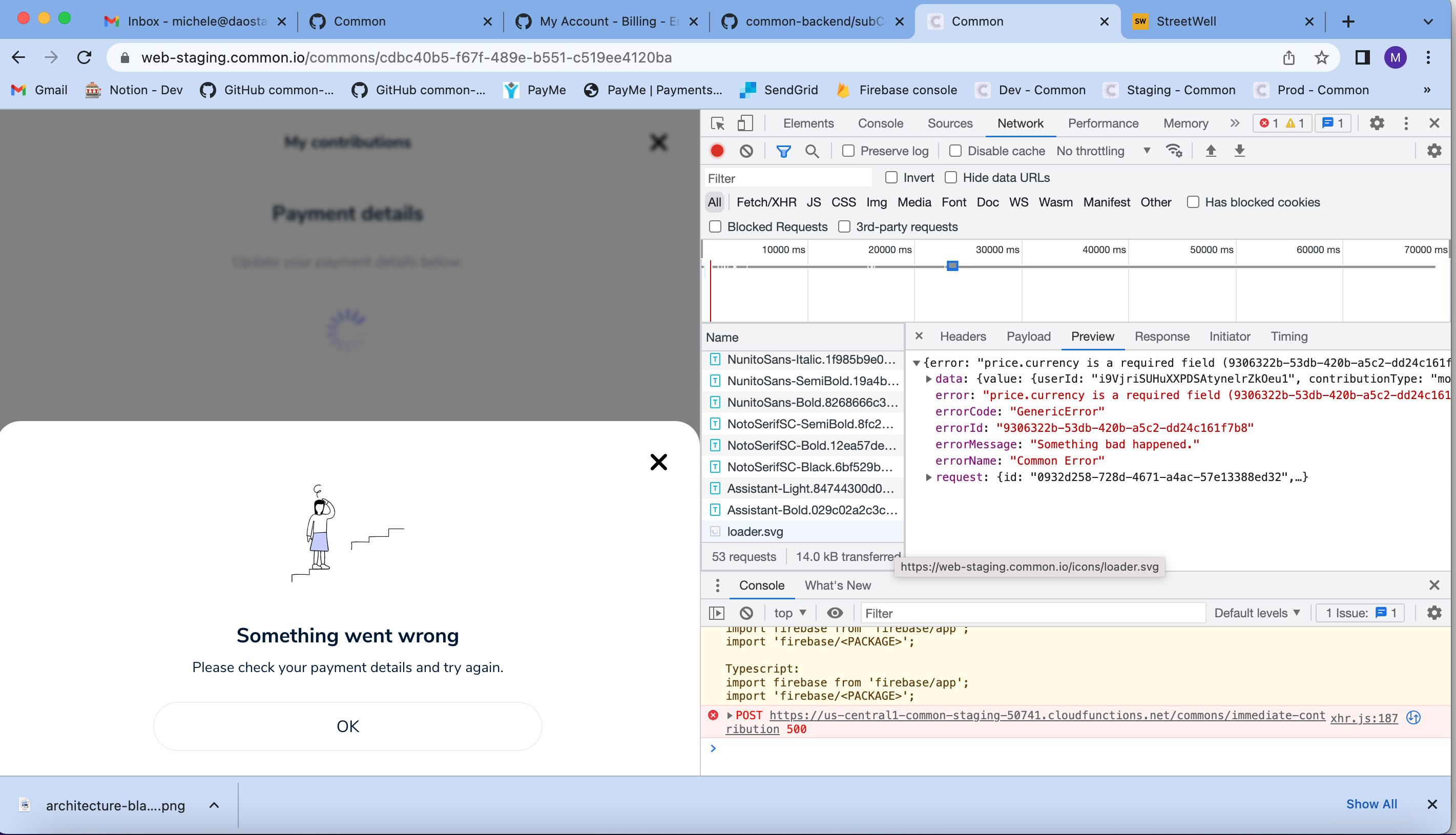Show hidden bookmarks chevron
This screenshot has width=1456, height=835.
click(1427, 90)
